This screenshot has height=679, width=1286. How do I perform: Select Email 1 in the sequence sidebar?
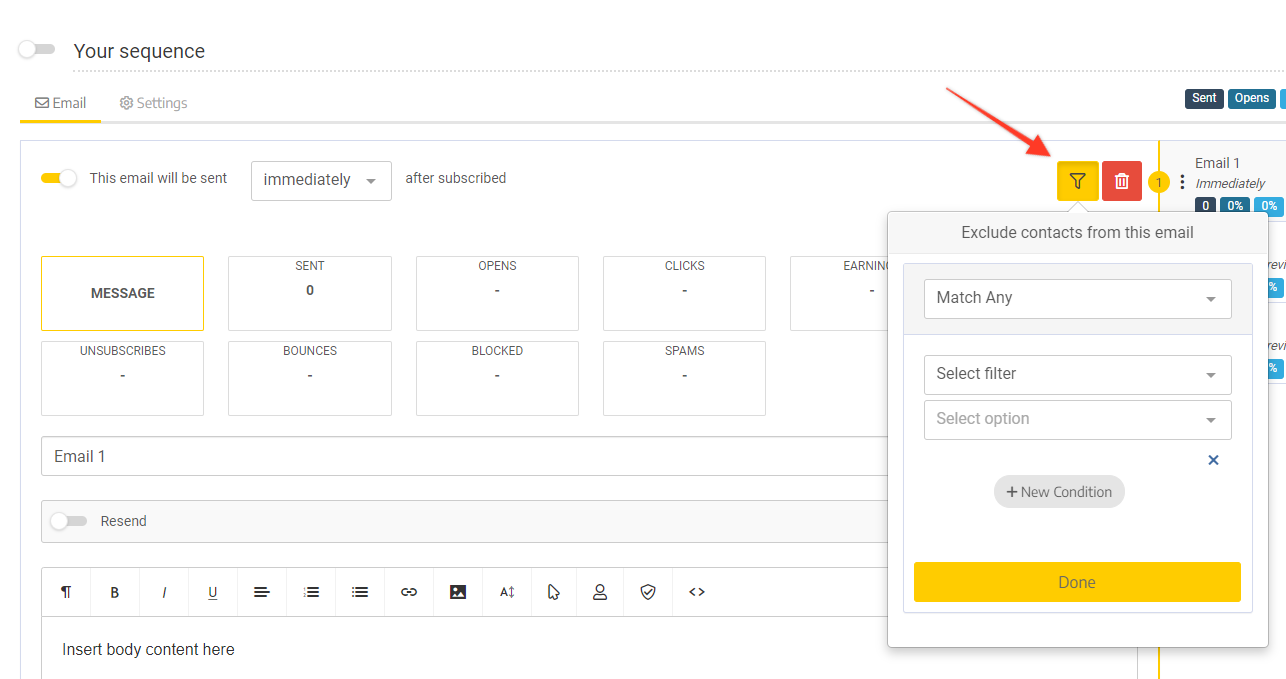click(1217, 163)
